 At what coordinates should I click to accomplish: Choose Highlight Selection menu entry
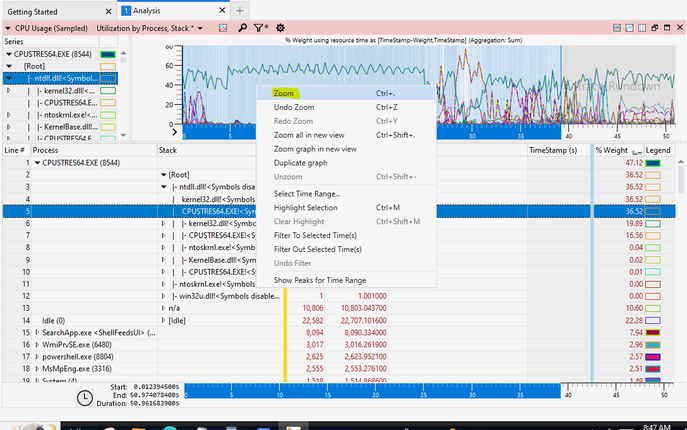[x=346, y=208]
